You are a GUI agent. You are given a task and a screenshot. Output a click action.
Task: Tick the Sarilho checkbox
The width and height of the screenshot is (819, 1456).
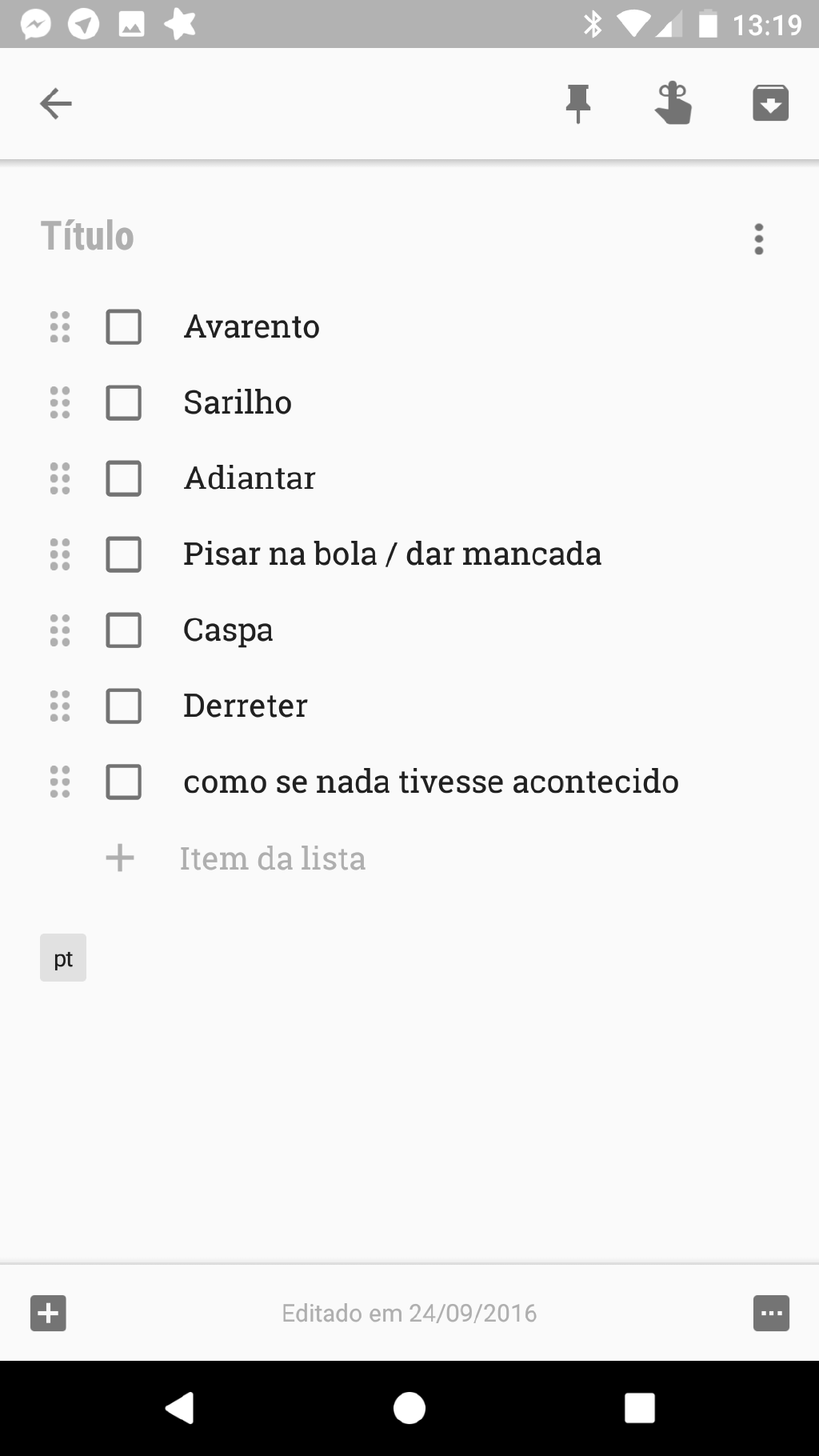click(124, 402)
